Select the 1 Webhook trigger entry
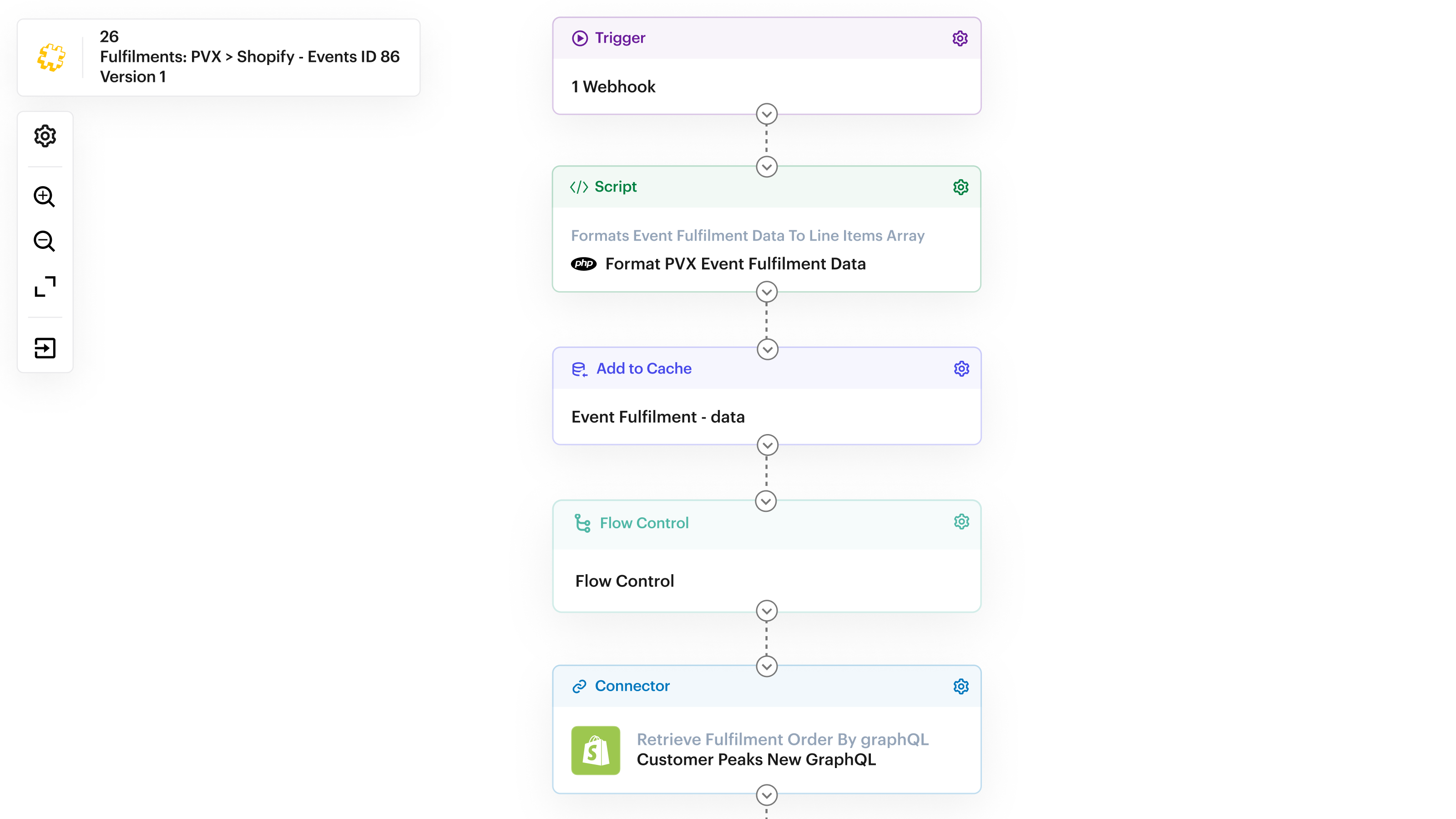Image resolution: width=1456 pixels, height=819 pixels. click(x=613, y=87)
